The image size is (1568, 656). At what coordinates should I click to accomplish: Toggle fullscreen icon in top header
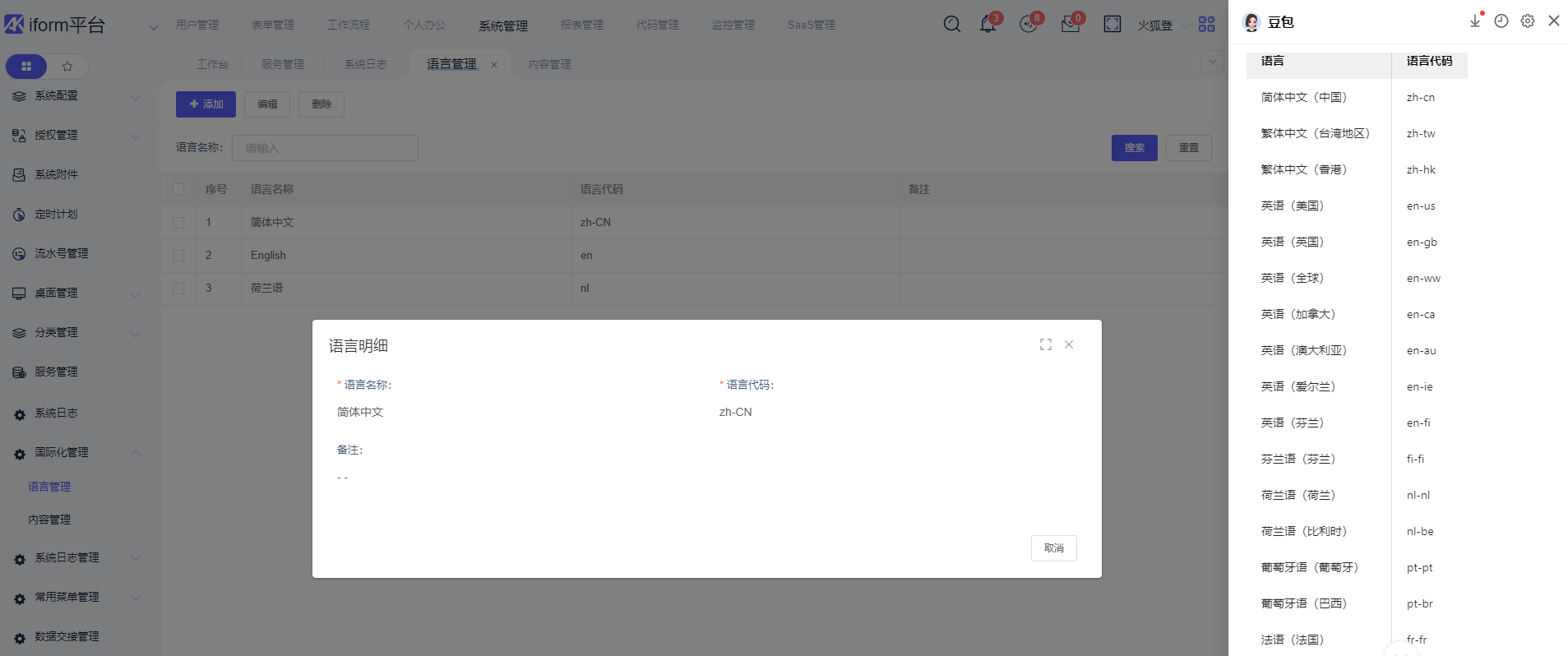point(1112,25)
